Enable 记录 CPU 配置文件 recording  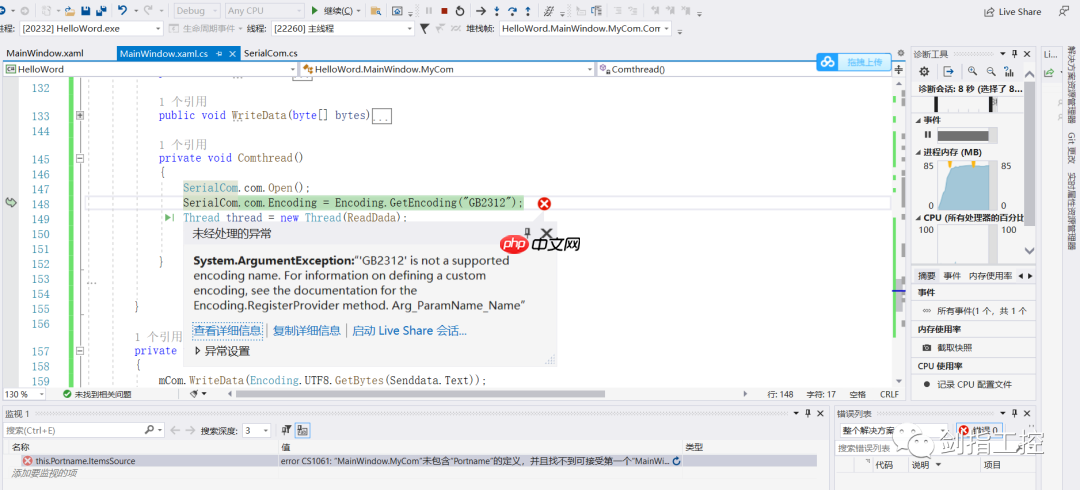point(926,384)
